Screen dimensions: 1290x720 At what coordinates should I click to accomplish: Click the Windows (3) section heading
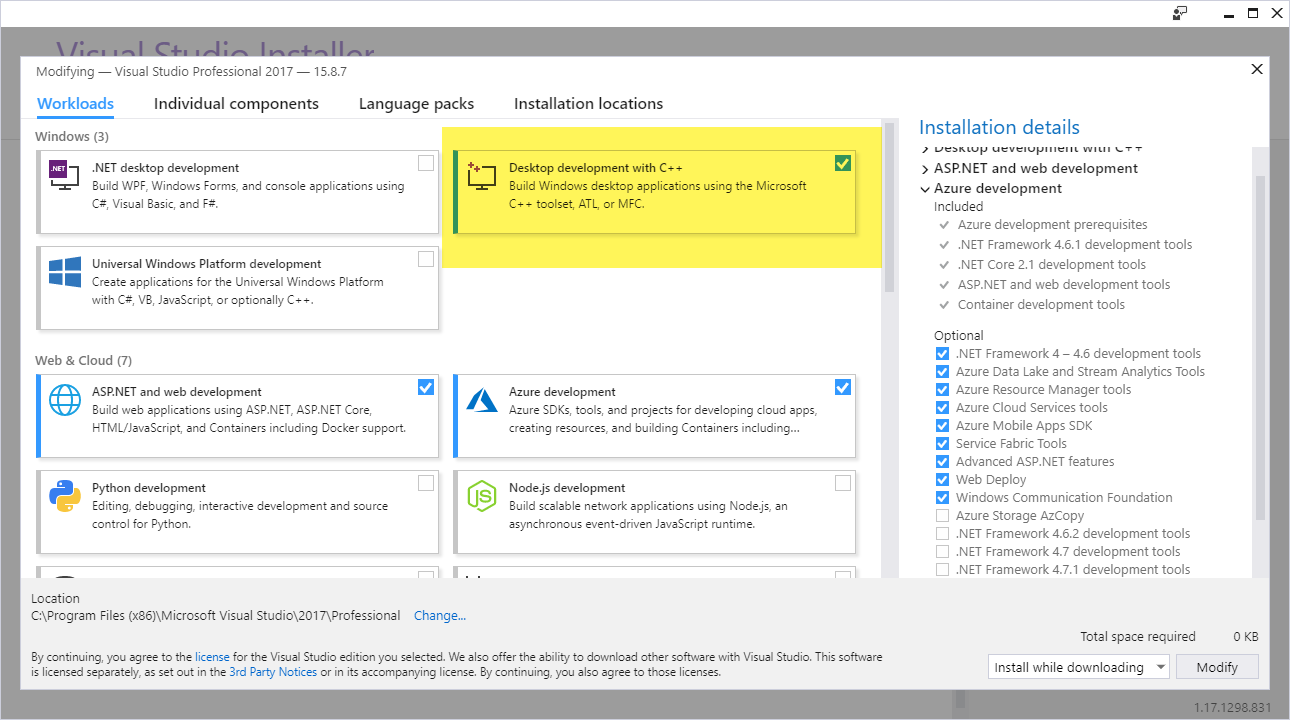point(72,136)
